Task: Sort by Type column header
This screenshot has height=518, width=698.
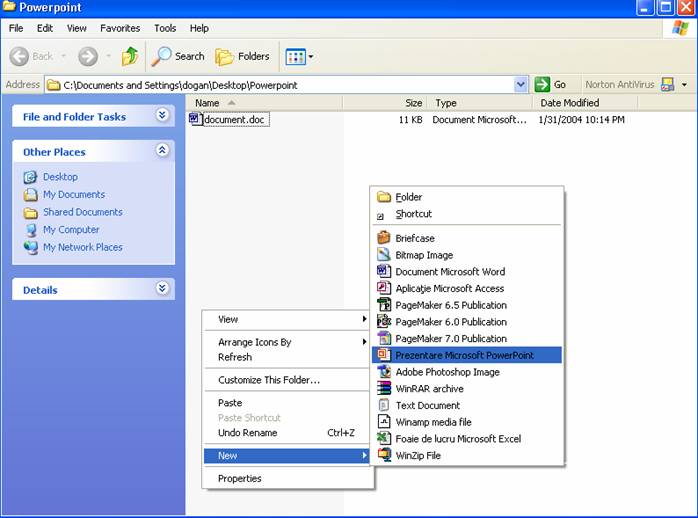Action: tap(480, 103)
